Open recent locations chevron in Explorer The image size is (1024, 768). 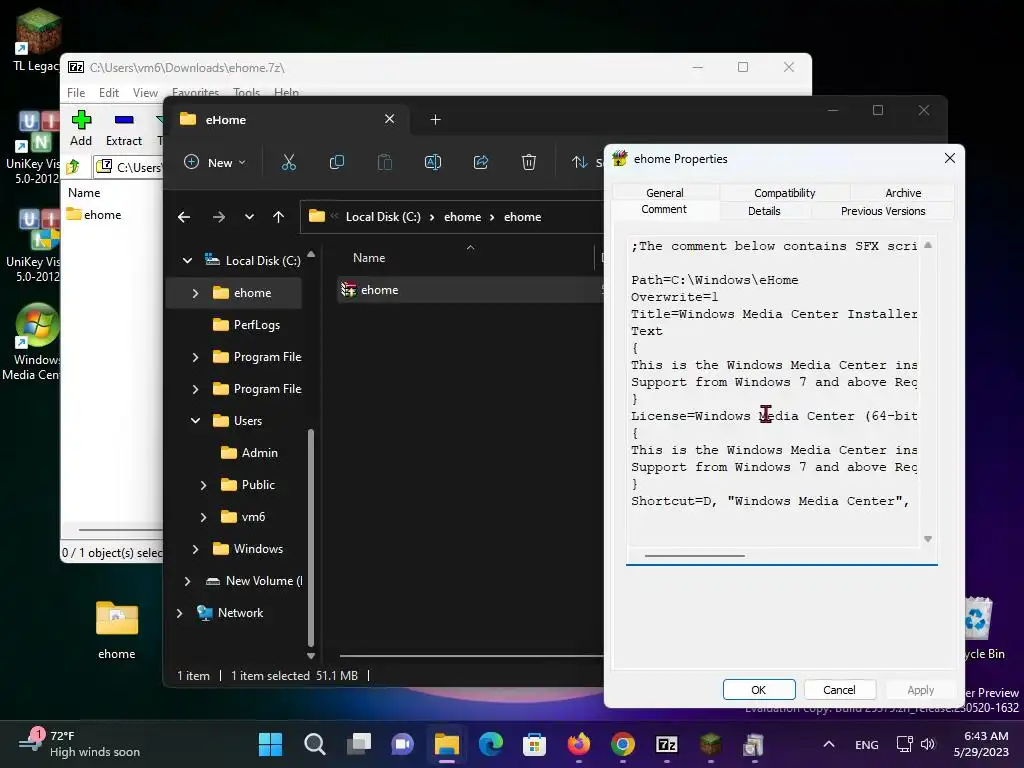pyautogui.click(x=249, y=217)
